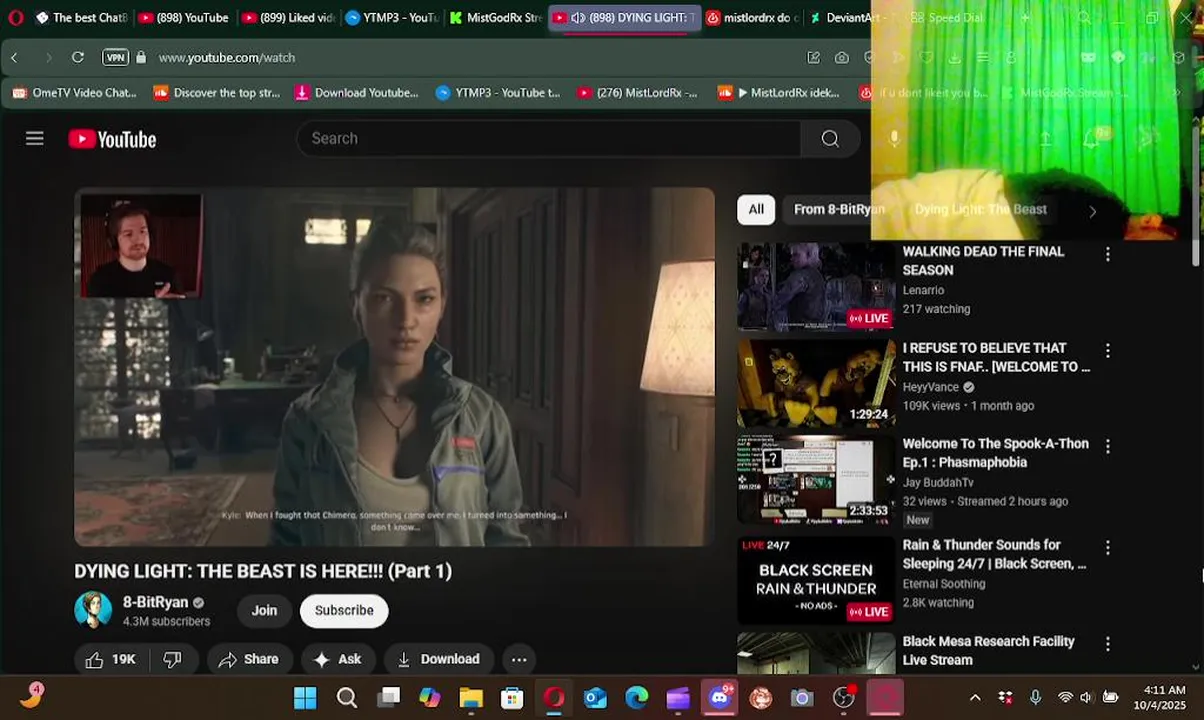Image resolution: width=1204 pixels, height=720 pixels.
Task: Show more filter chips with right arrow
Action: point(1092,211)
